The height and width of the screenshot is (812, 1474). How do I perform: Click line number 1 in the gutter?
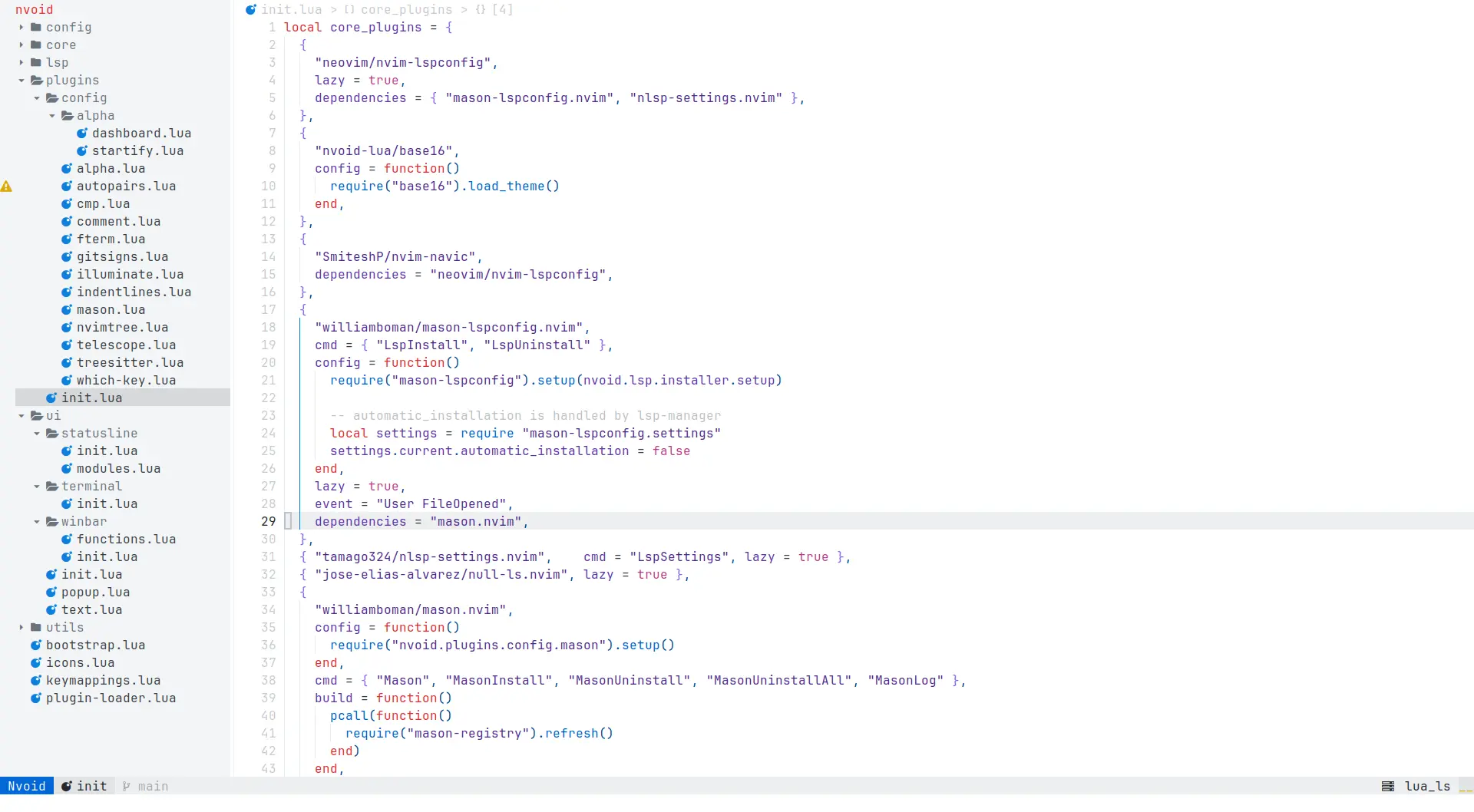[273, 28]
